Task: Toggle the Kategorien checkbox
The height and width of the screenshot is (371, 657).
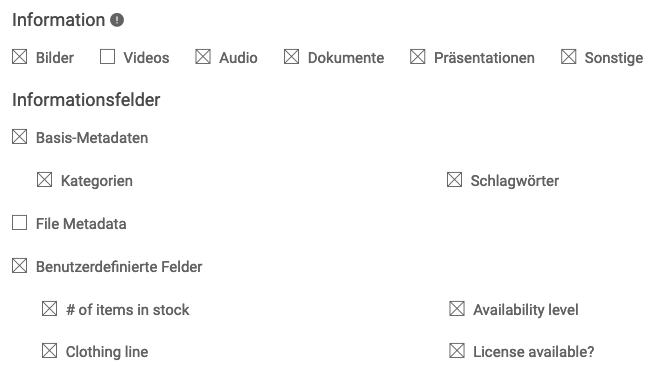Action: click(44, 180)
